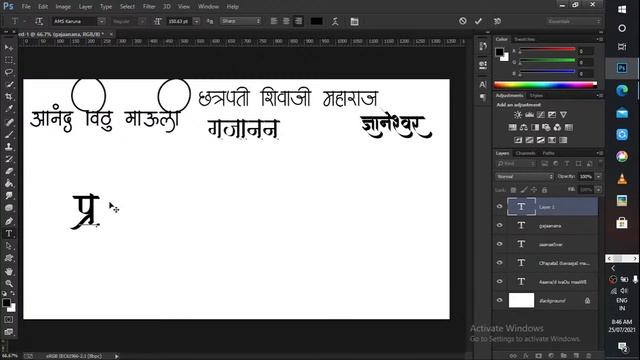The width and height of the screenshot is (640, 360).
Task: Open the Color panel flyout menu
Action: (x=599, y=39)
